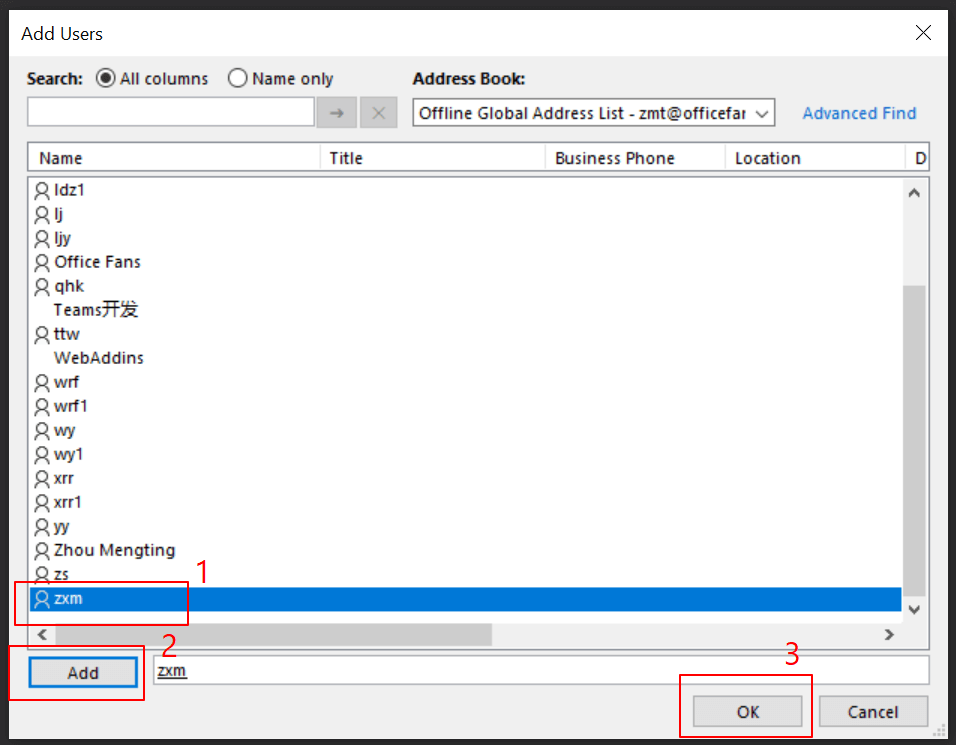Confirm with the OK button
This screenshot has height=745, width=956.
(748, 712)
